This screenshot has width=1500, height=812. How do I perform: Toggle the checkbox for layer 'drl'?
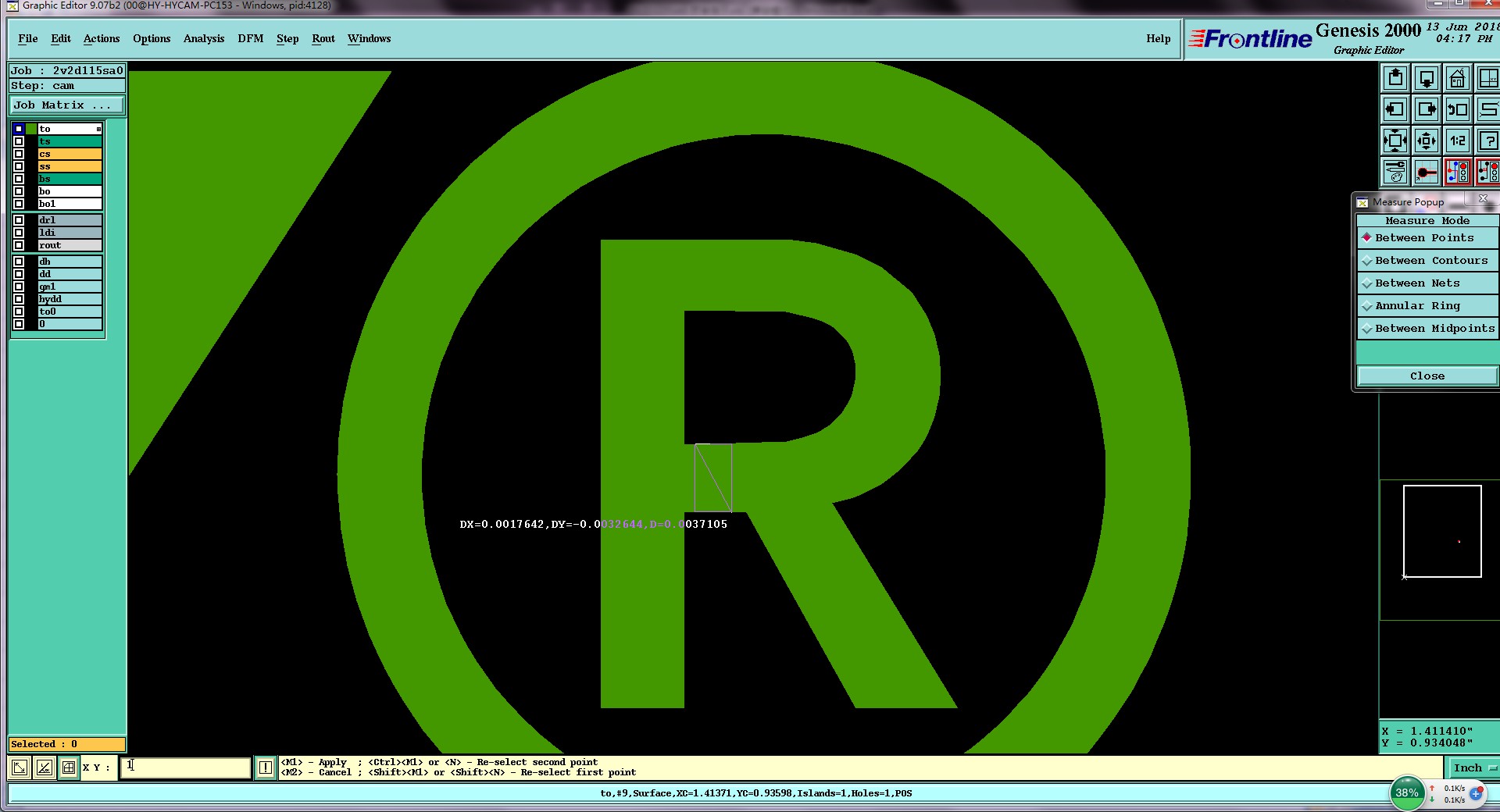tap(19, 220)
